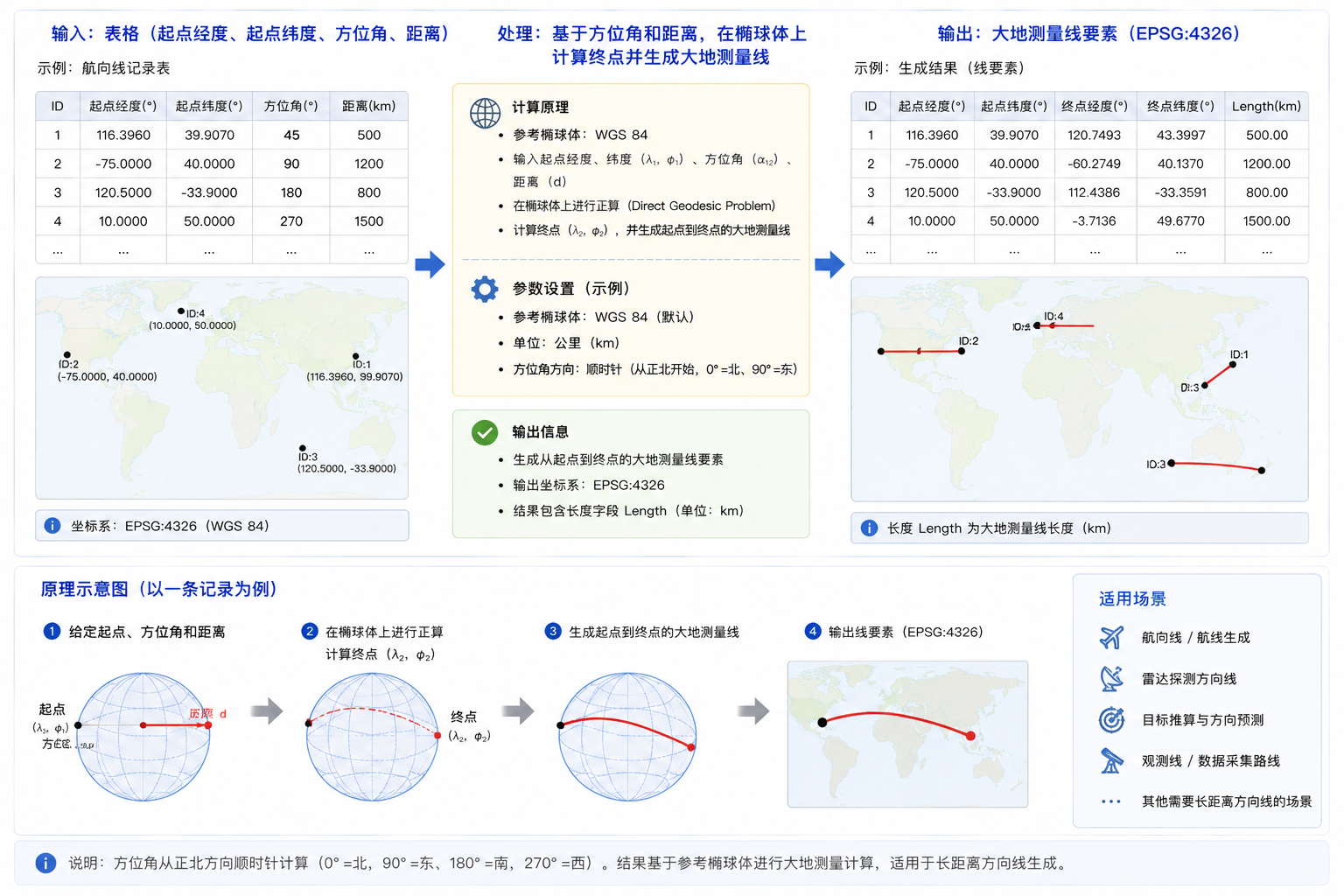Click the 方位角(°) header in the input table
This screenshot has height=896, width=1344.
[291, 106]
